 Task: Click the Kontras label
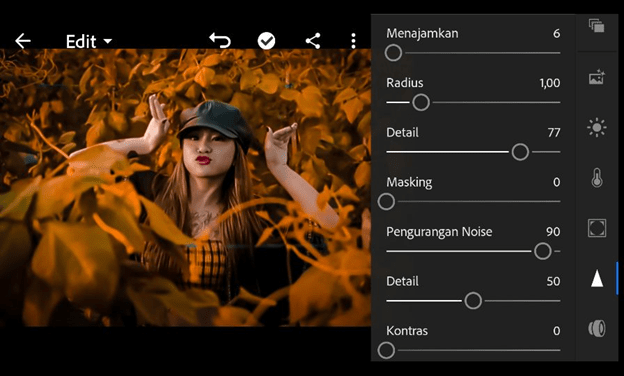click(x=407, y=331)
